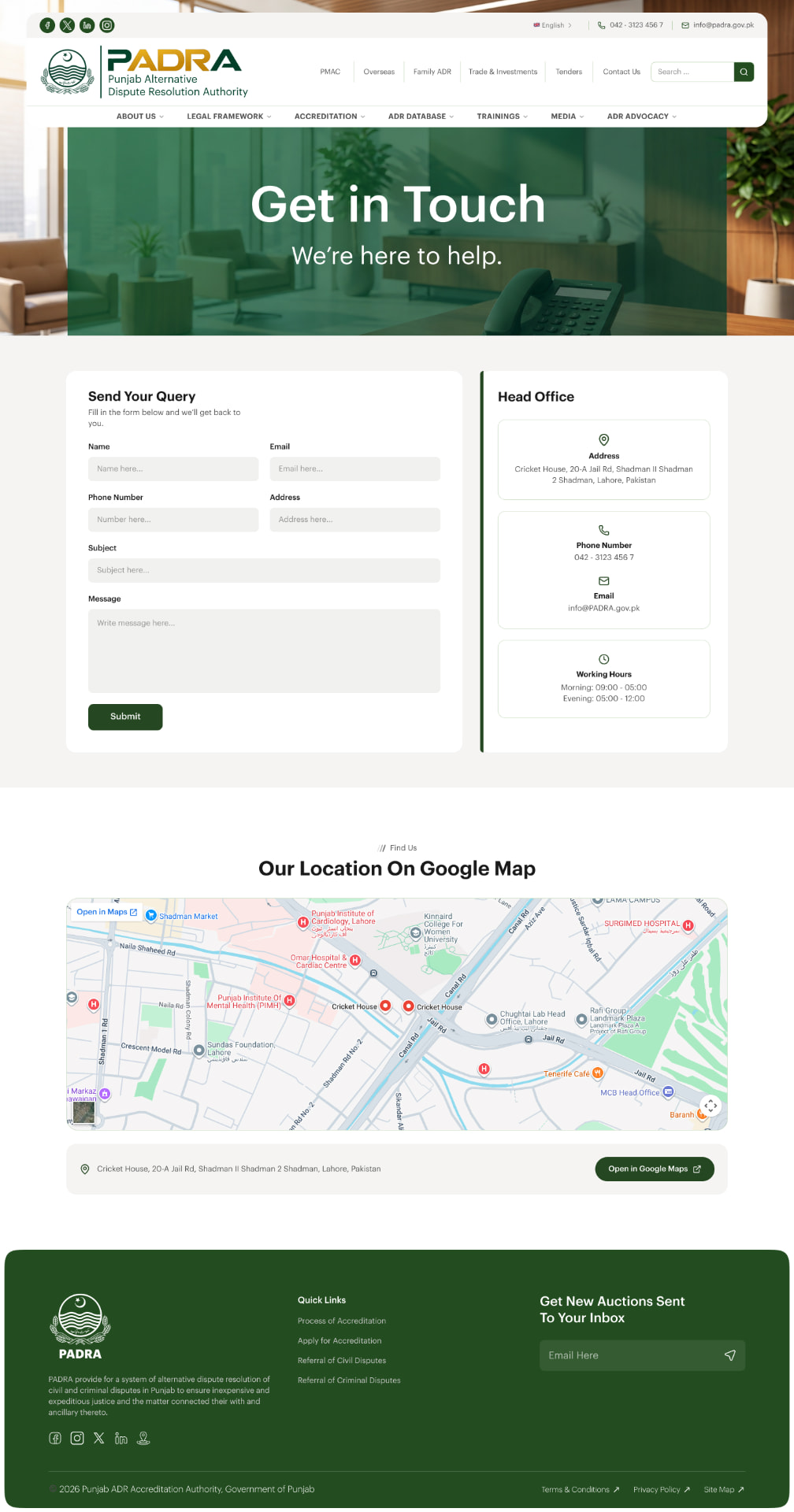Screen dimensions: 794x1512
Task: Open the footer map location icon
Action: [x=143, y=1438]
